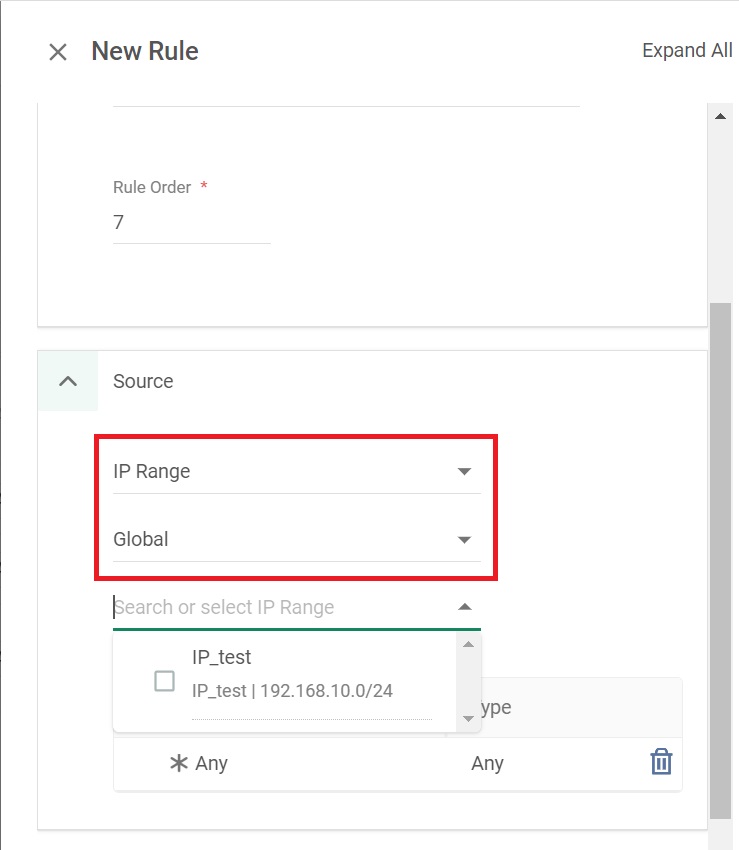Select the IP_test 192.168.10.0/24 option text
Viewport: 739px width, 850px height.
292,691
